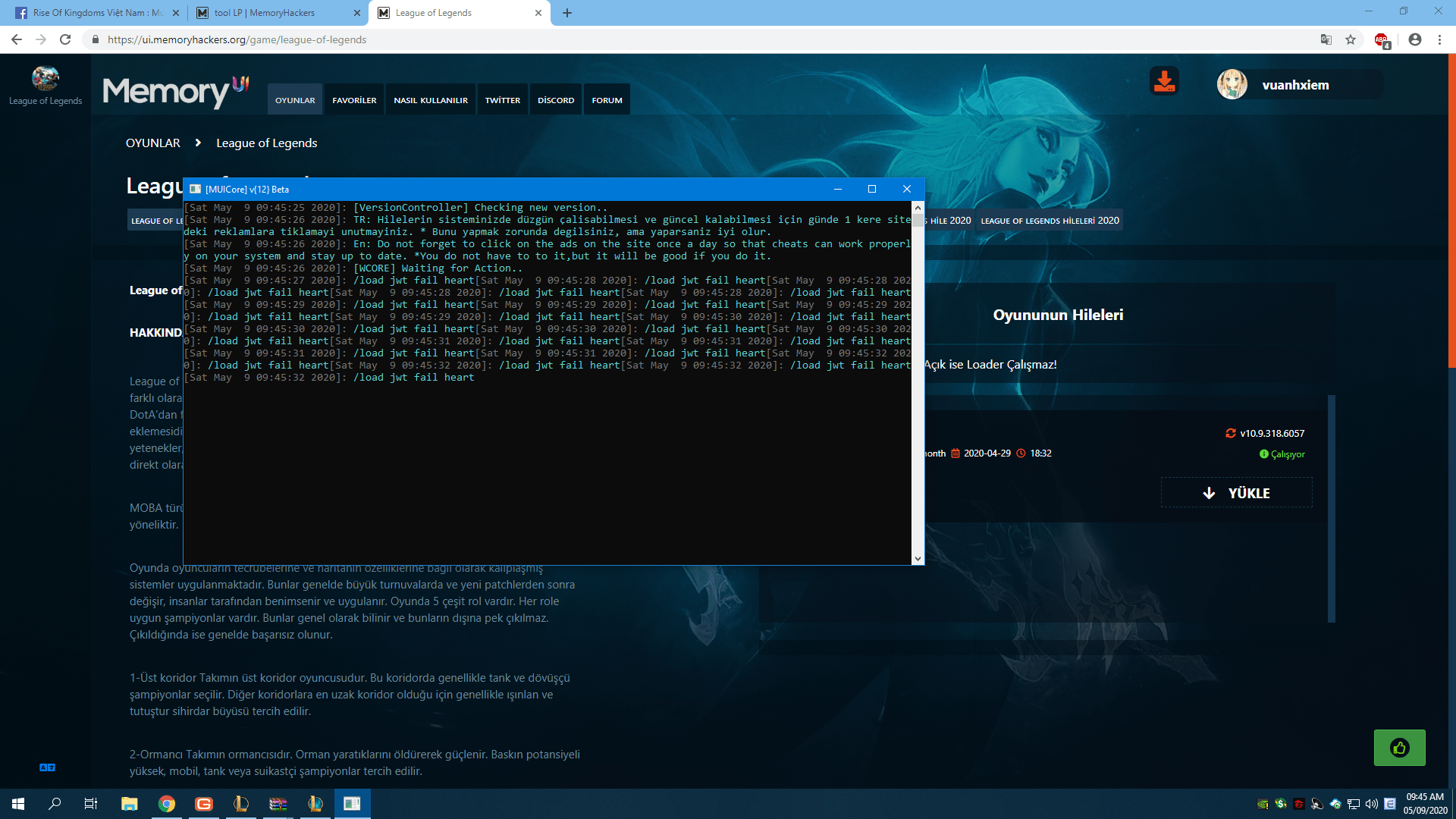Open the Windows Start menu
1456x819 pixels.
(x=18, y=804)
